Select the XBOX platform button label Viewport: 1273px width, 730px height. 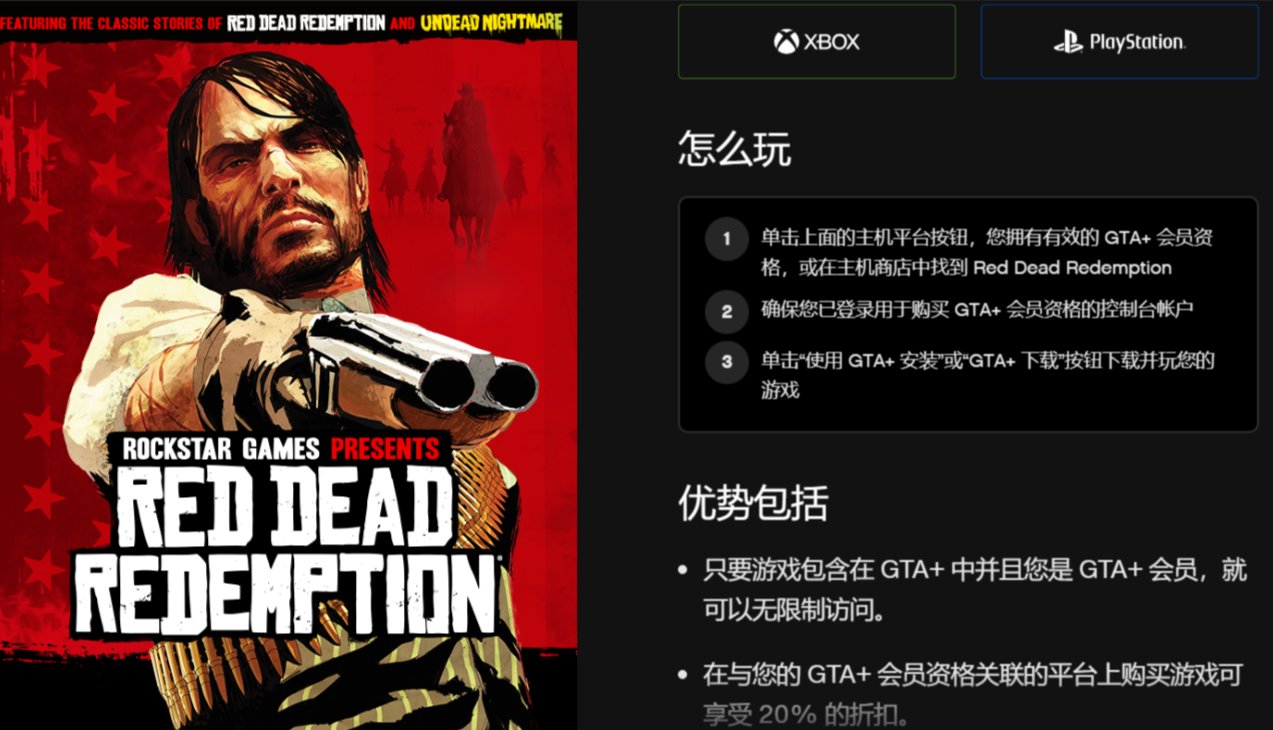click(x=816, y=41)
